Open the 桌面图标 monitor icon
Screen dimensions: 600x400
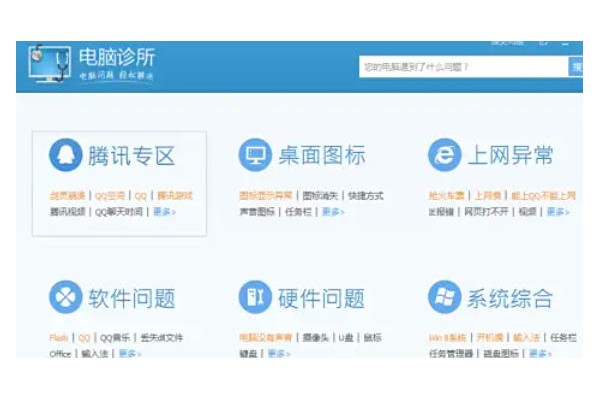255,155
